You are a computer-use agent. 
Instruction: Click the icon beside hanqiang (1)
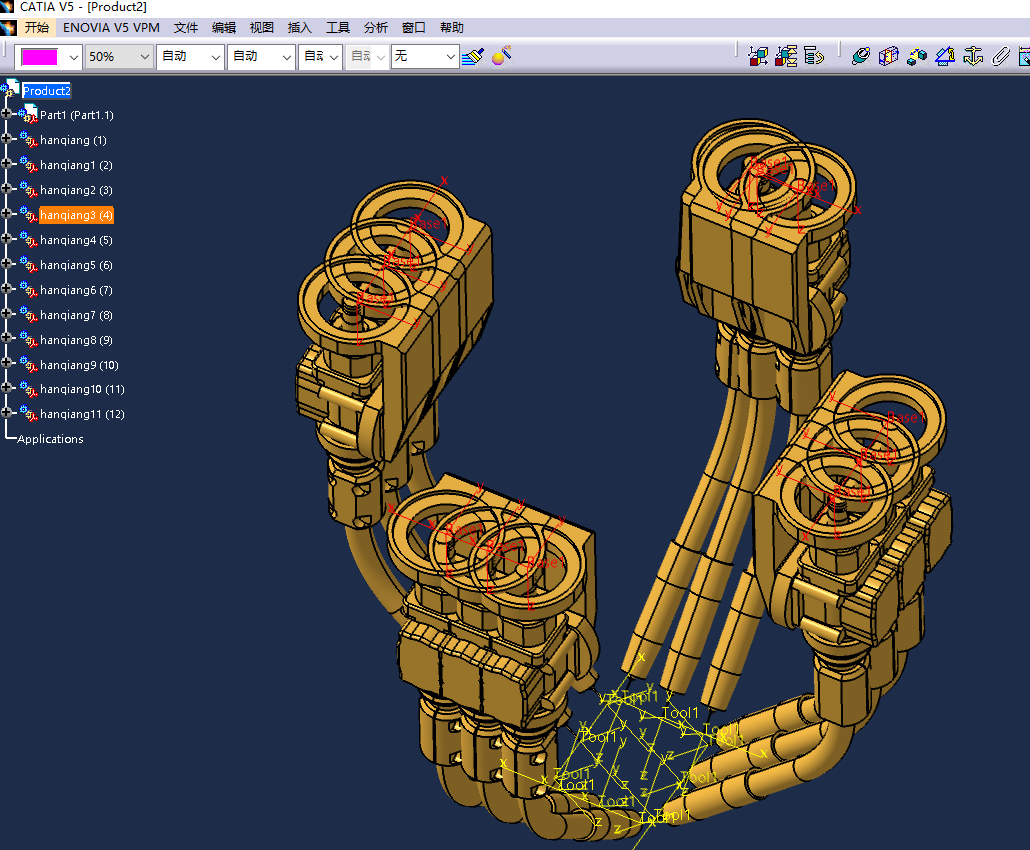[x=28, y=139]
